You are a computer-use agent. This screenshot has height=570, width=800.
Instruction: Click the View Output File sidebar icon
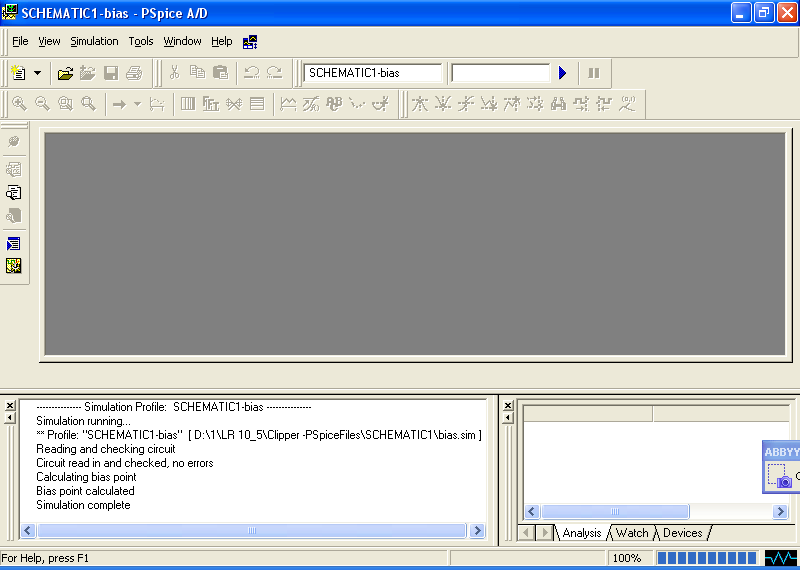click(x=14, y=192)
